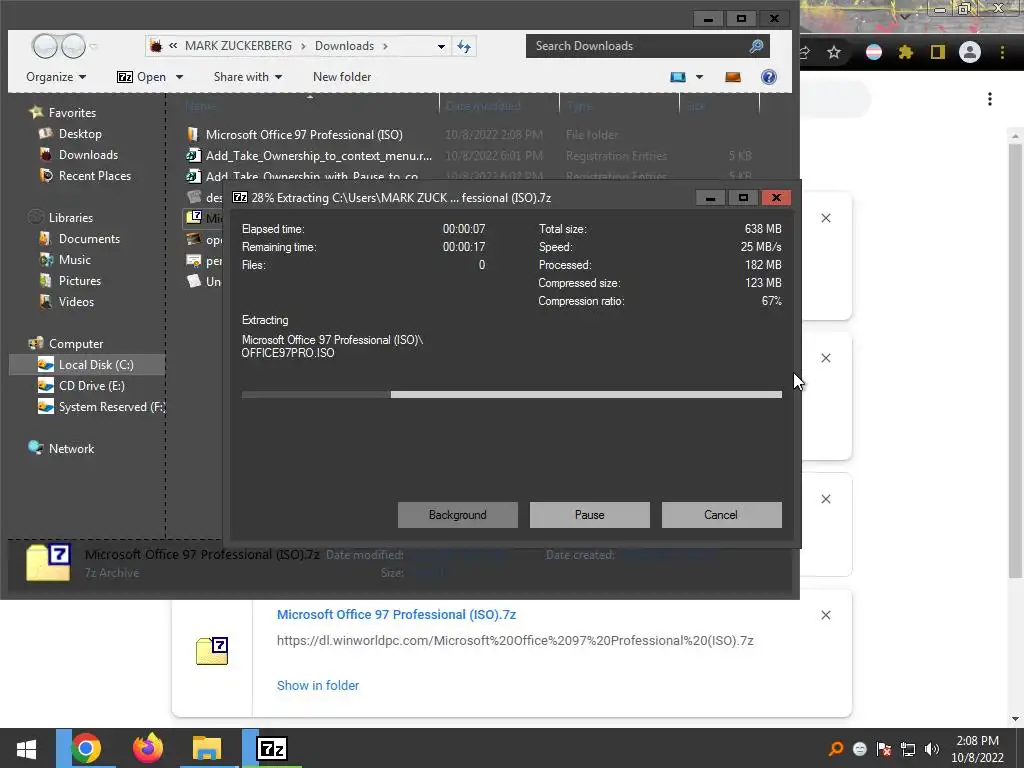Open Desktop in Favorites
This screenshot has height=768, width=1024.
(x=80, y=133)
